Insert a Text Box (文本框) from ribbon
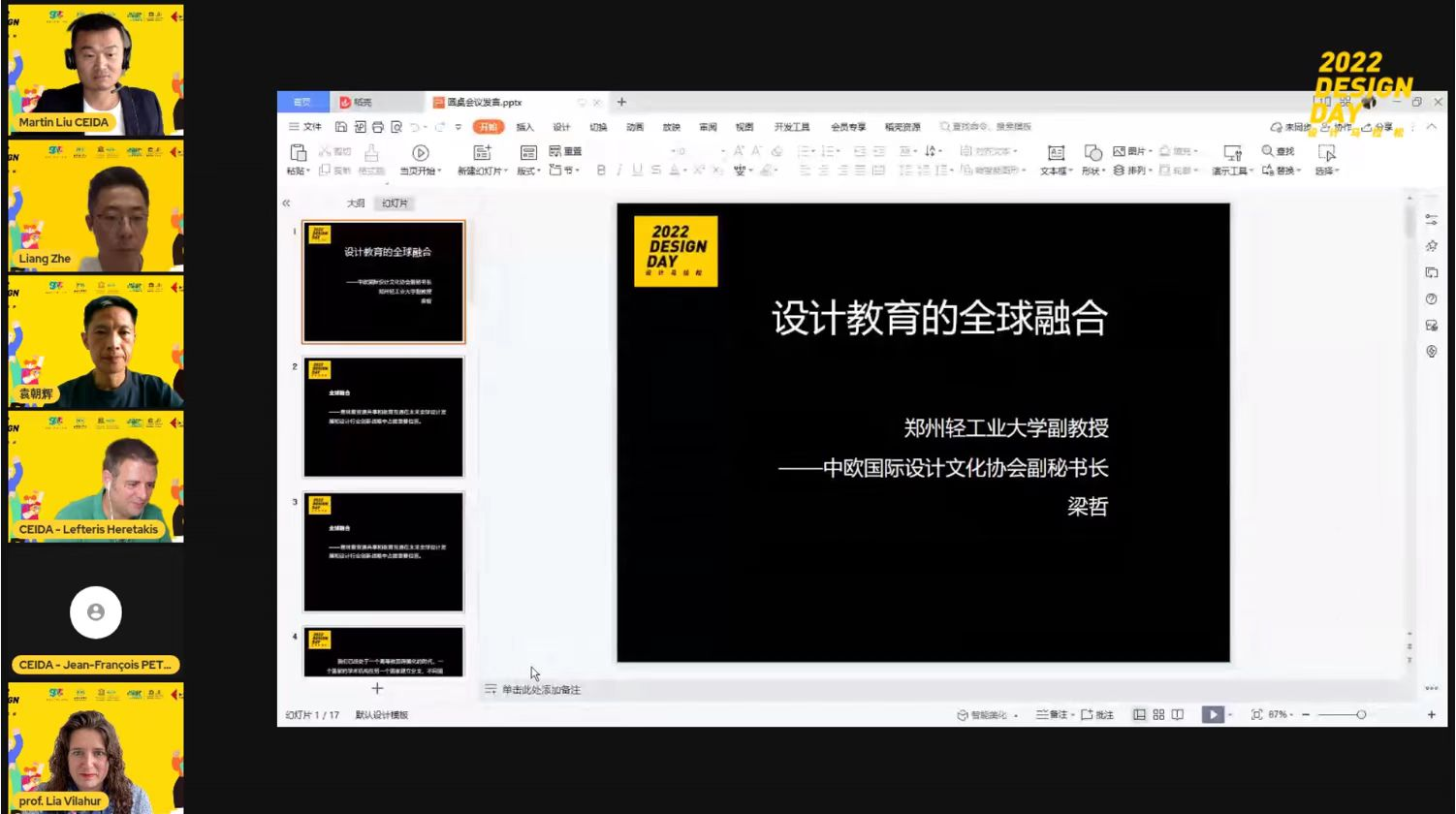Viewport: 1456px width, 814px height. pyautogui.click(x=1056, y=153)
